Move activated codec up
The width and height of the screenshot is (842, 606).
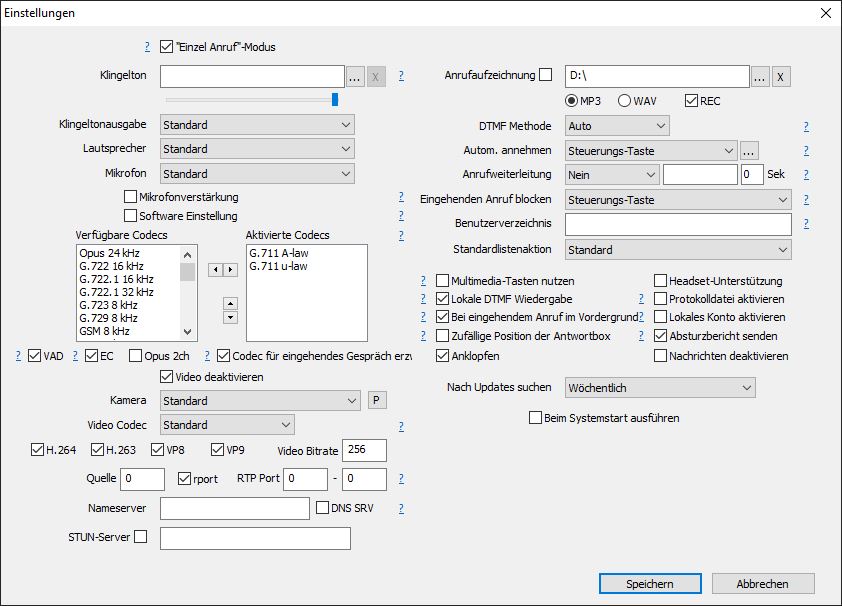(x=230, y=304)
